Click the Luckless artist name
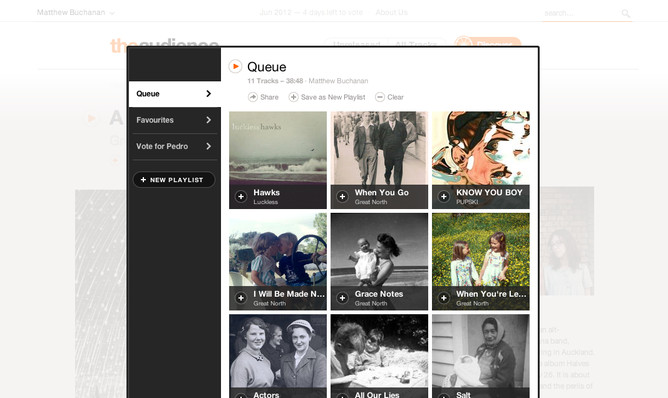Screen dimensions: 668x398 (x=265, y=202)
